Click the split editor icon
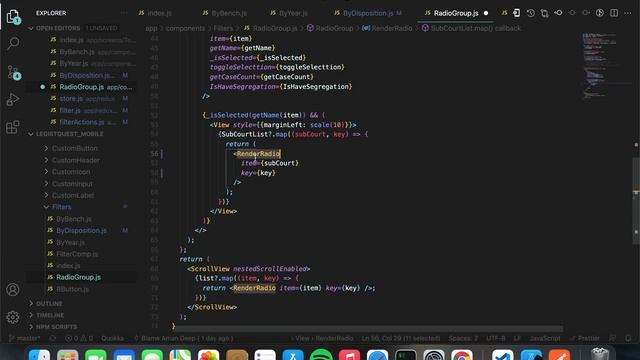Screen dimensions: 640x360 point(614,13)
